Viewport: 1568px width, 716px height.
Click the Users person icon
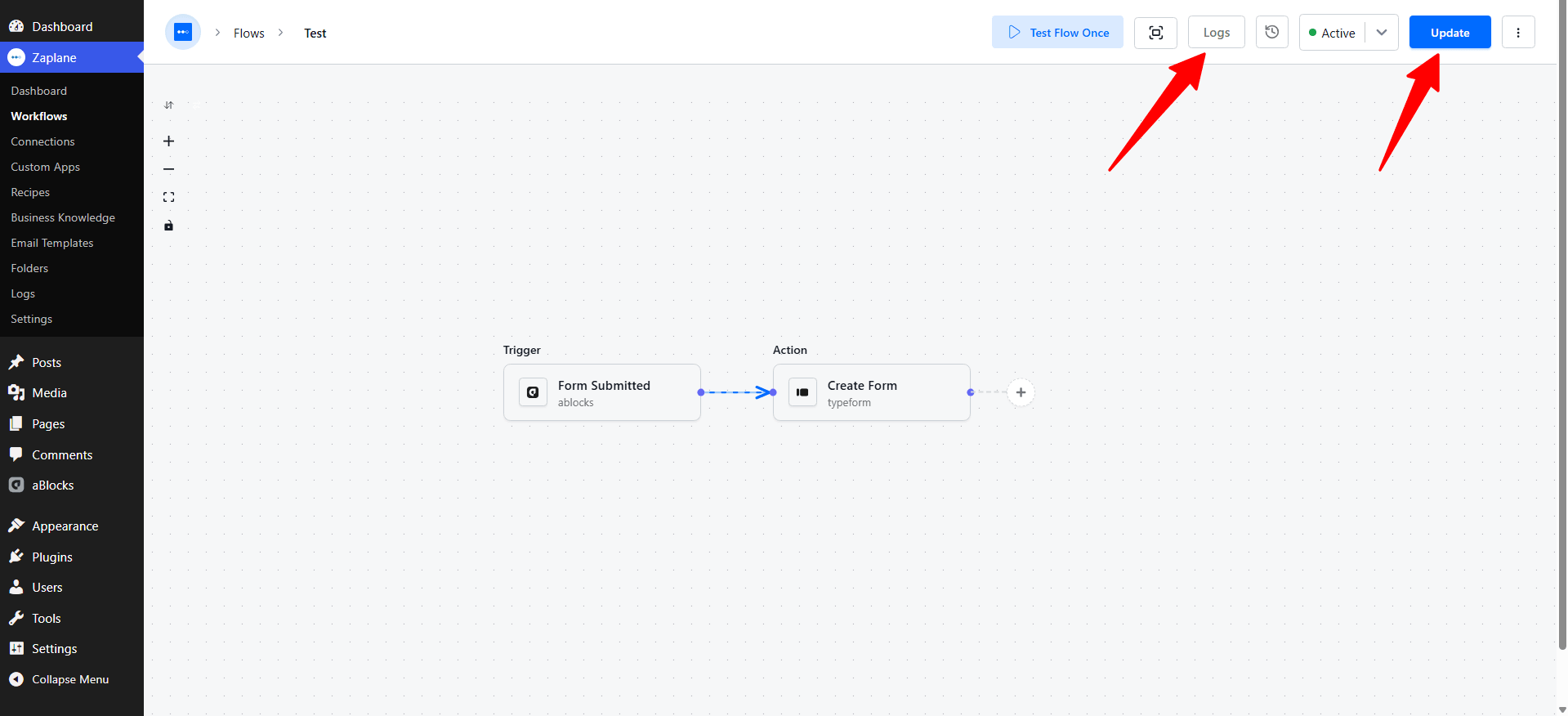click(16, 587)
